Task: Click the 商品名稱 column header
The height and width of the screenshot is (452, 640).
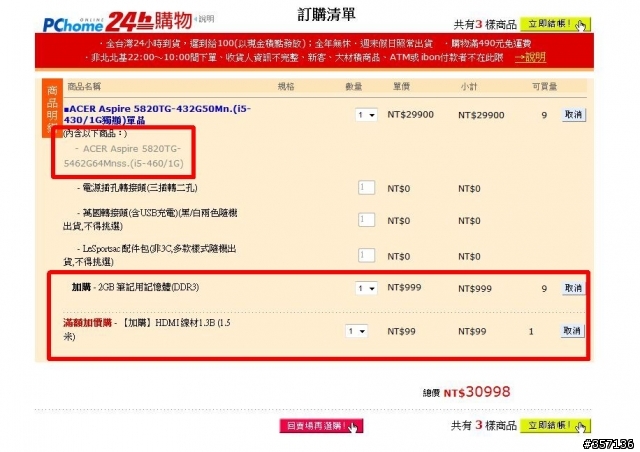Action: point(84,86)
